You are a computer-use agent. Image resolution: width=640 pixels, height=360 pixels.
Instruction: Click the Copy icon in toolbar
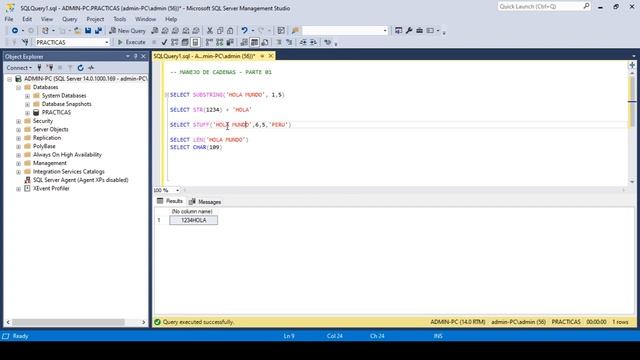(220, 31)
